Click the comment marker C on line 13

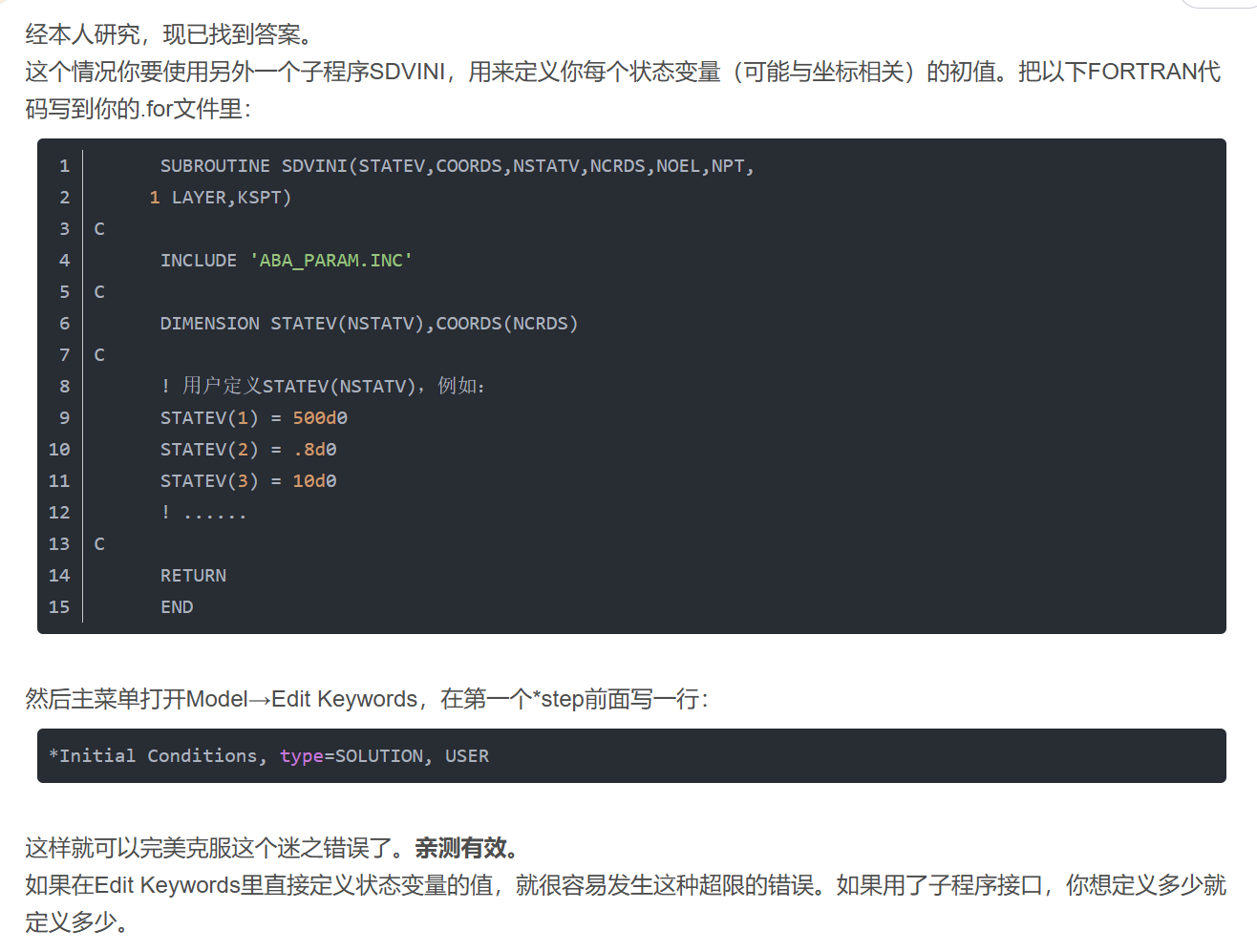99,544
